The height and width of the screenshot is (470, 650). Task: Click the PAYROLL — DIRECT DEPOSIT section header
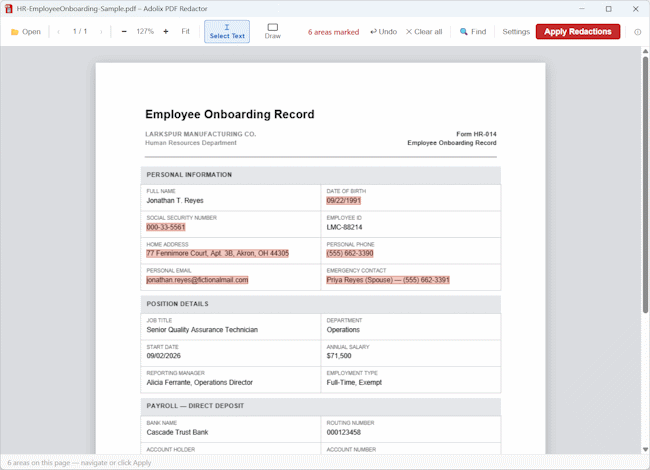click(320, 406)
